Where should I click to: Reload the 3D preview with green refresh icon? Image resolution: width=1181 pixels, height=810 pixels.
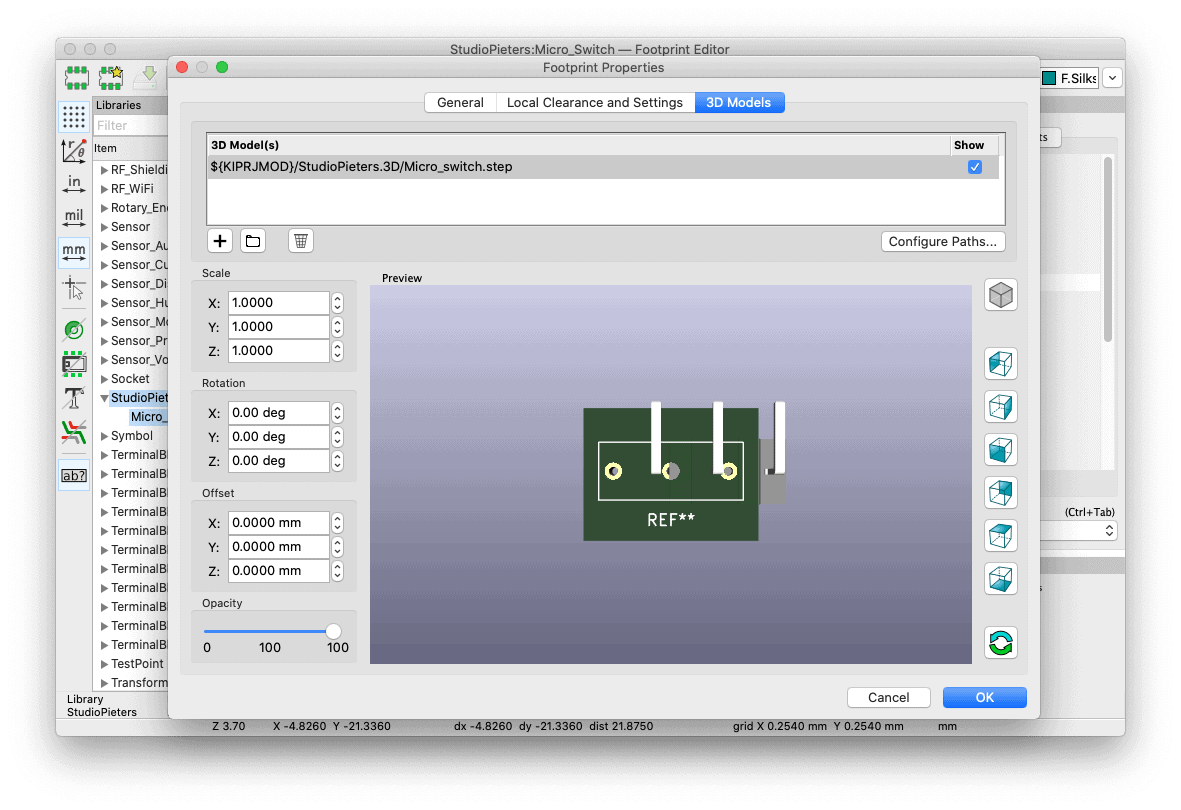1000,643
